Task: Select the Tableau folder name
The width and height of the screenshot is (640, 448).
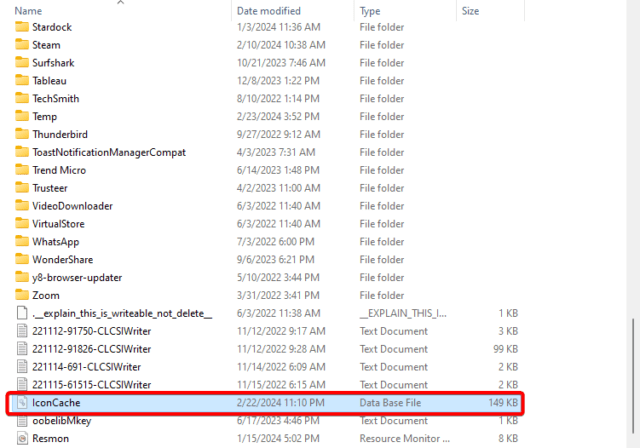Action: click(49, 81)
